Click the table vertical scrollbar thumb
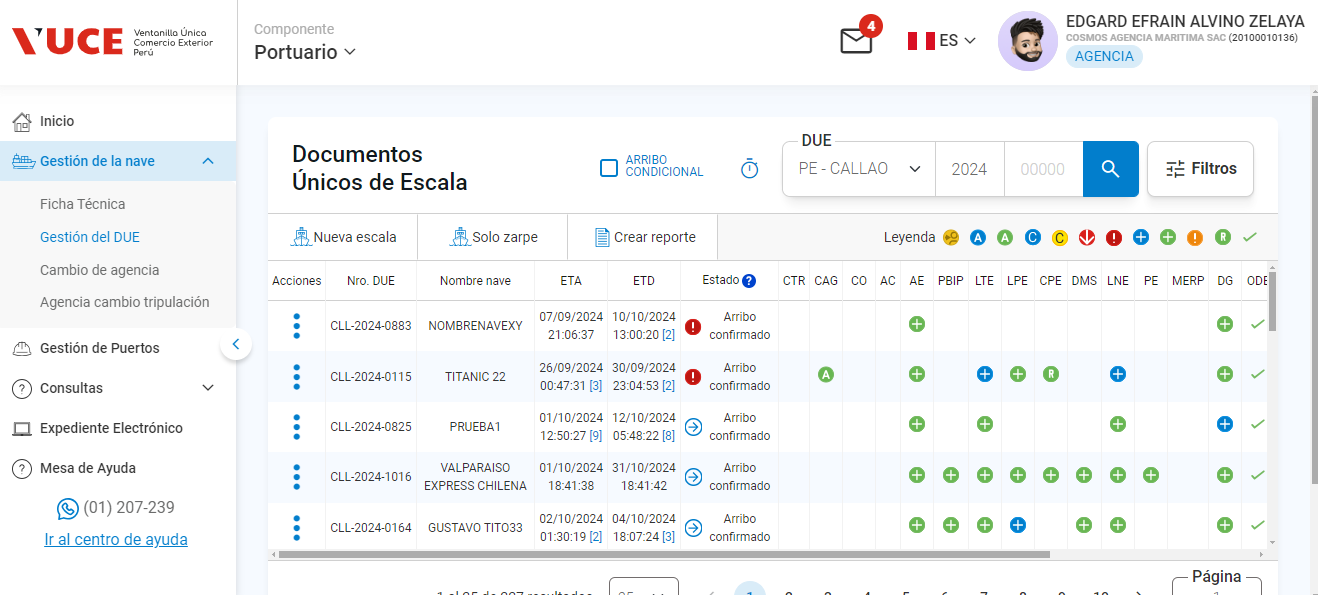Screen dimensions: 1318x595 (1272, 300)
